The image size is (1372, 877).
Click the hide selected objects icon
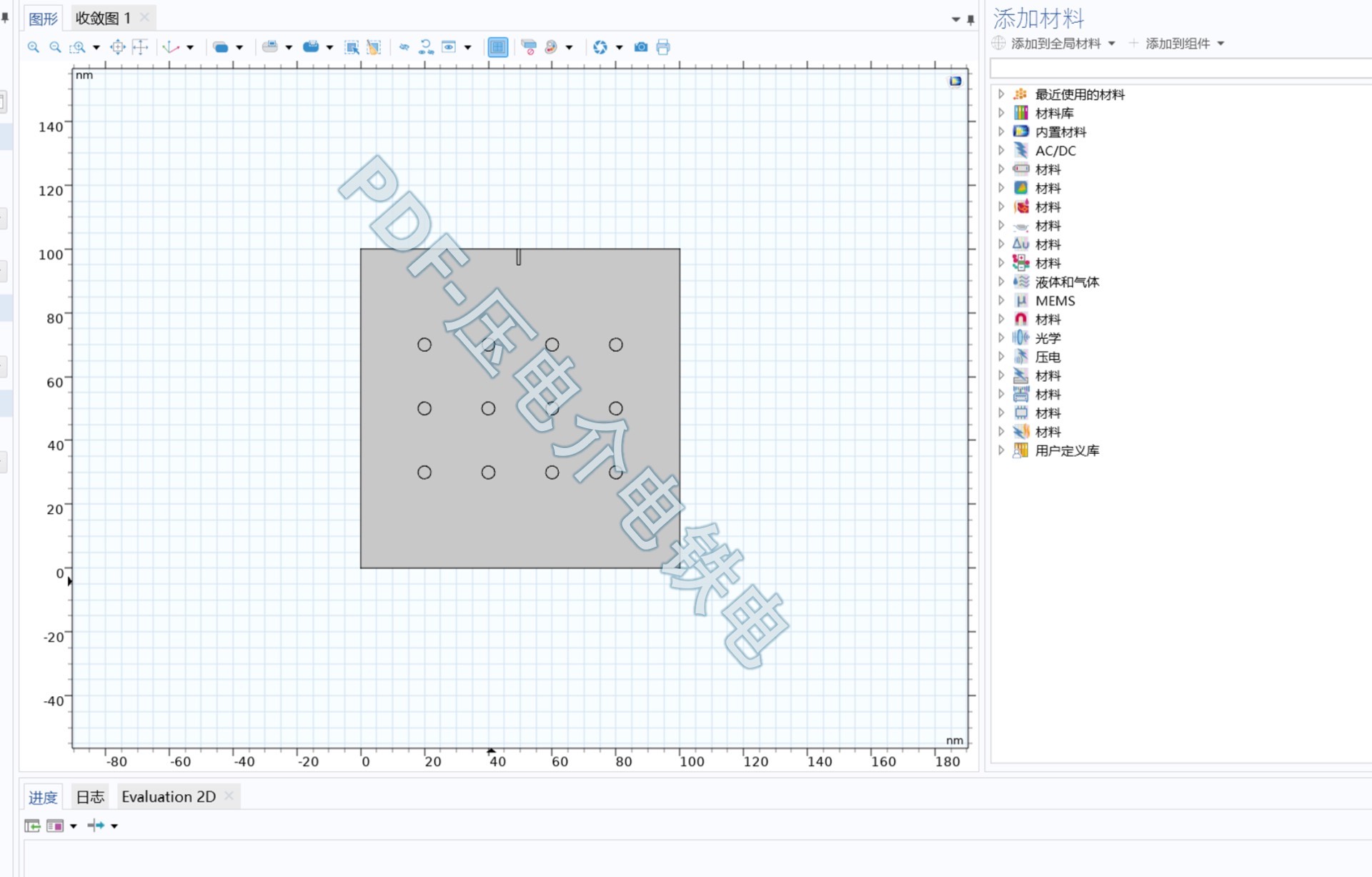point(404,47)
